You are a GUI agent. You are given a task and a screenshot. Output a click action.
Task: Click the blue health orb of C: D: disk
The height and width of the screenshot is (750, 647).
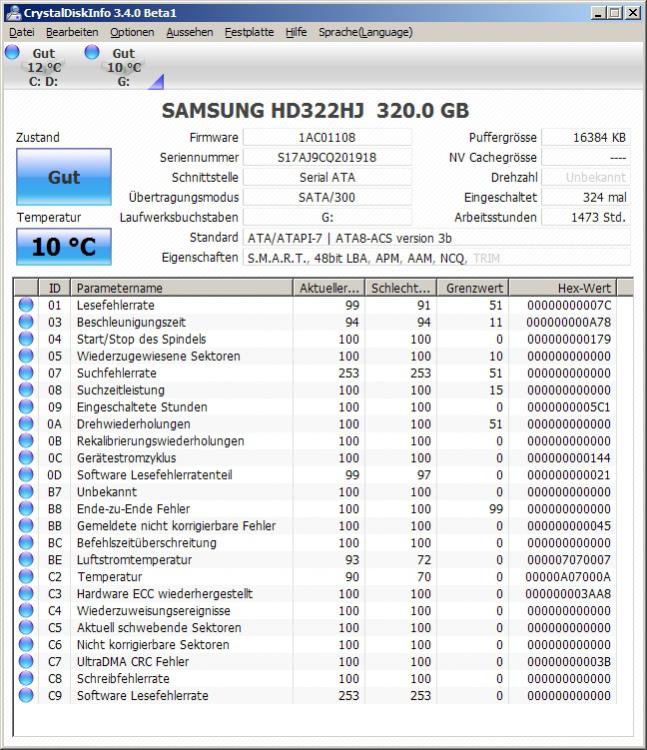[x=12, y=52]
